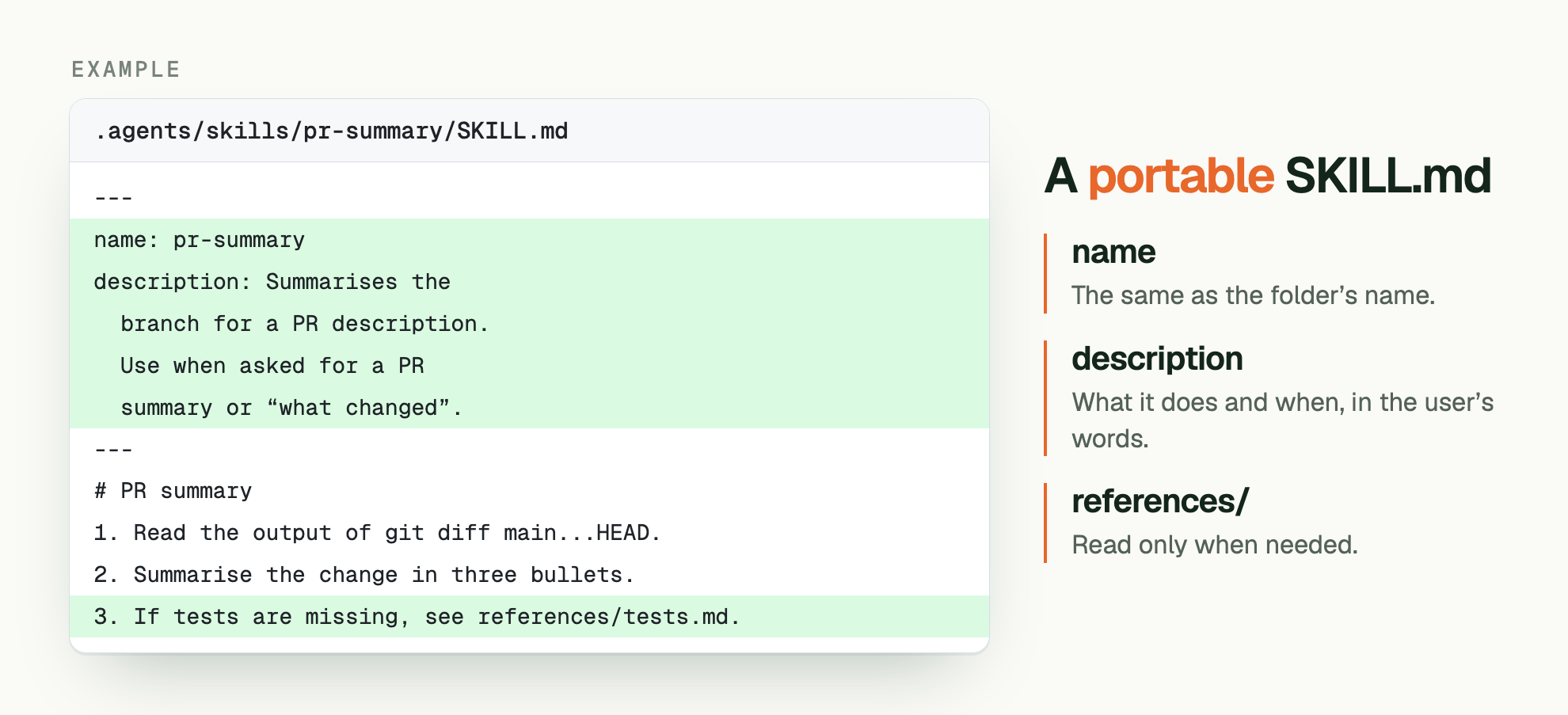This screenshot has width=1568, height=715.
Task: Click the '# PR summary' heading line
Action: click(173, 491)
